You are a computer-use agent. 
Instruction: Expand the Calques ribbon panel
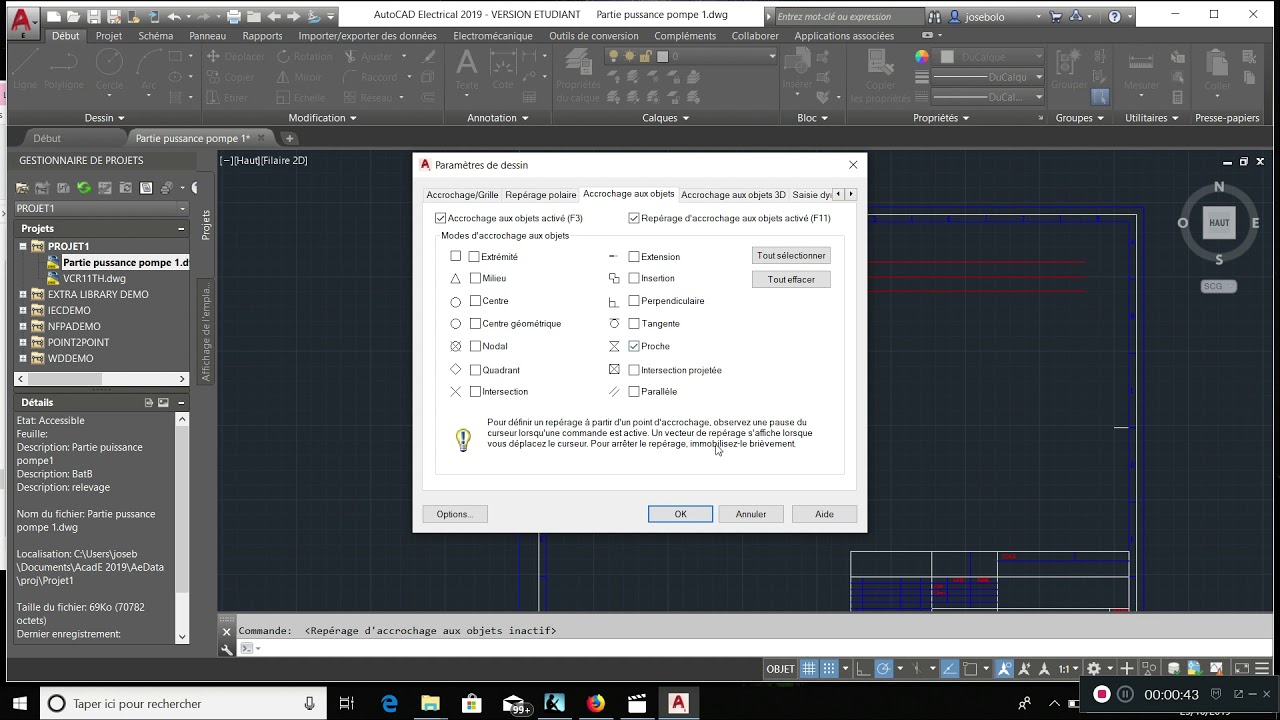[x=665, y=118]
